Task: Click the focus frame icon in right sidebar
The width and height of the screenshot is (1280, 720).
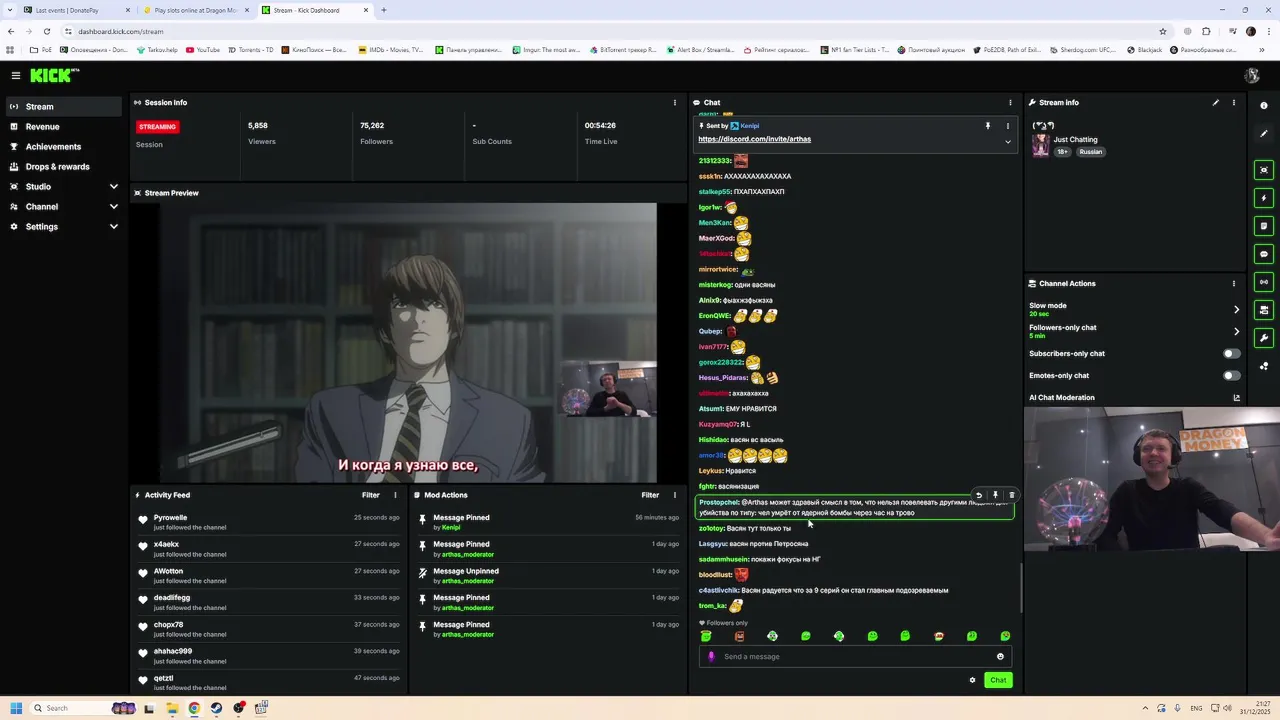Action: (1264, 170)
